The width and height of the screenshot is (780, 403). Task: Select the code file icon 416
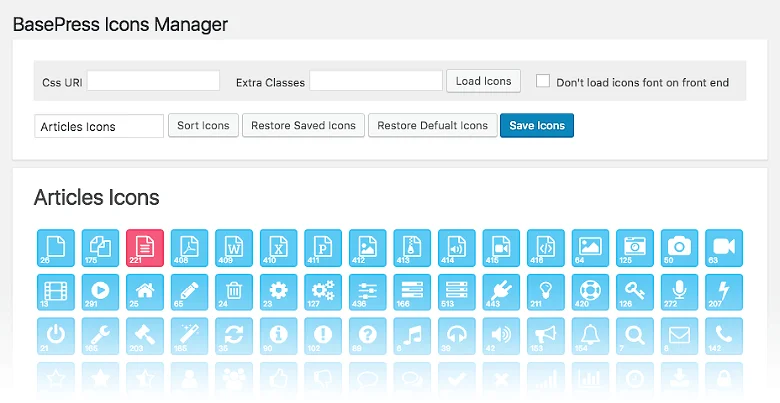[x=546, y=248]
